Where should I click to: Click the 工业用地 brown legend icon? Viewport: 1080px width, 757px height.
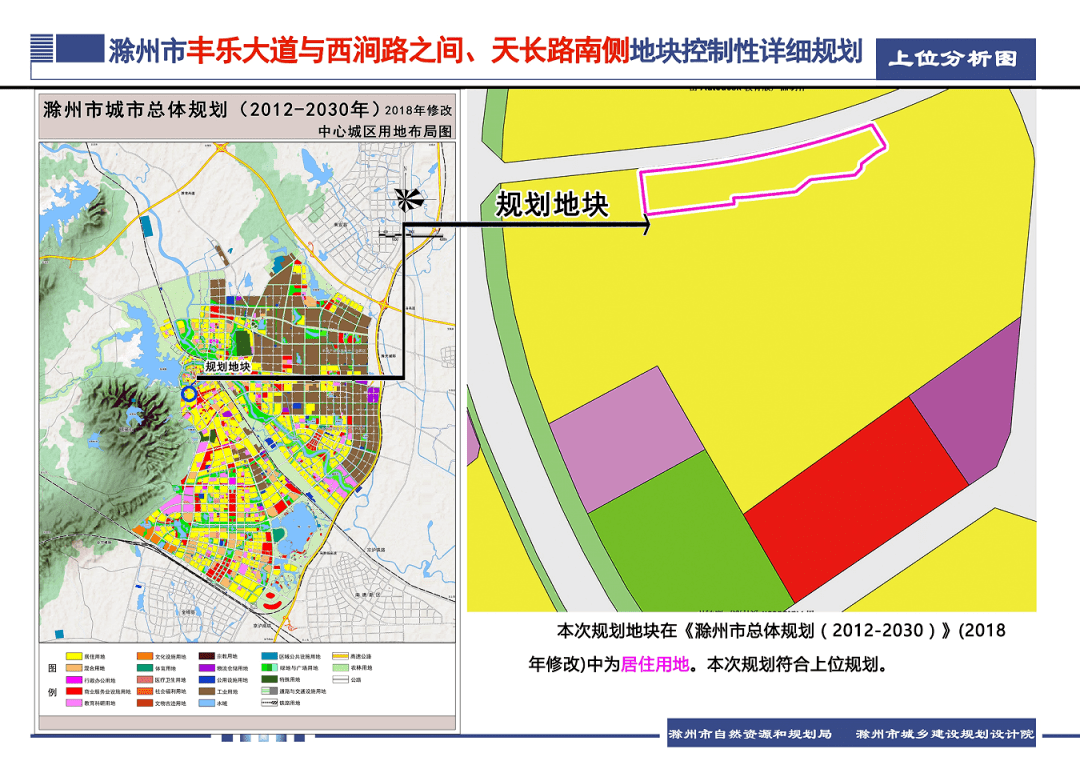coord(205,691)
